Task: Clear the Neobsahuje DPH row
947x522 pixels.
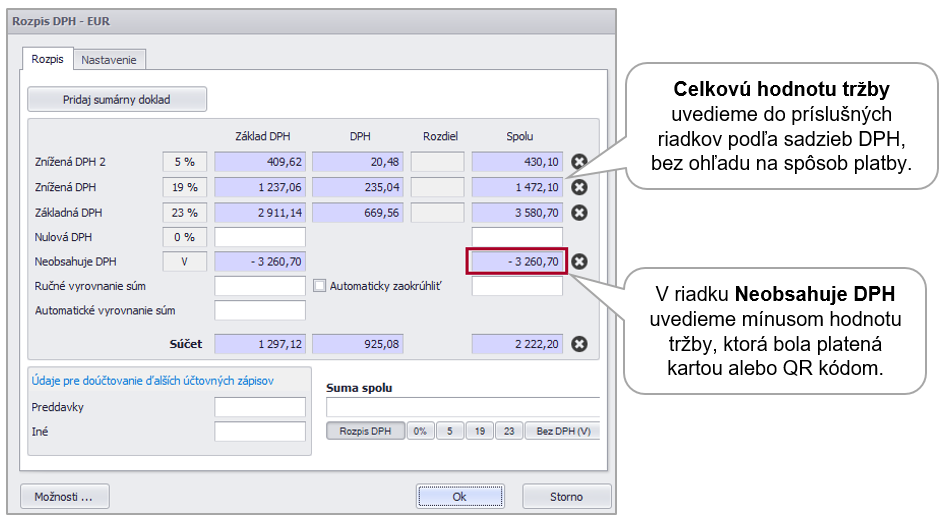Action: pyautogui.click(x=579, y=262)
